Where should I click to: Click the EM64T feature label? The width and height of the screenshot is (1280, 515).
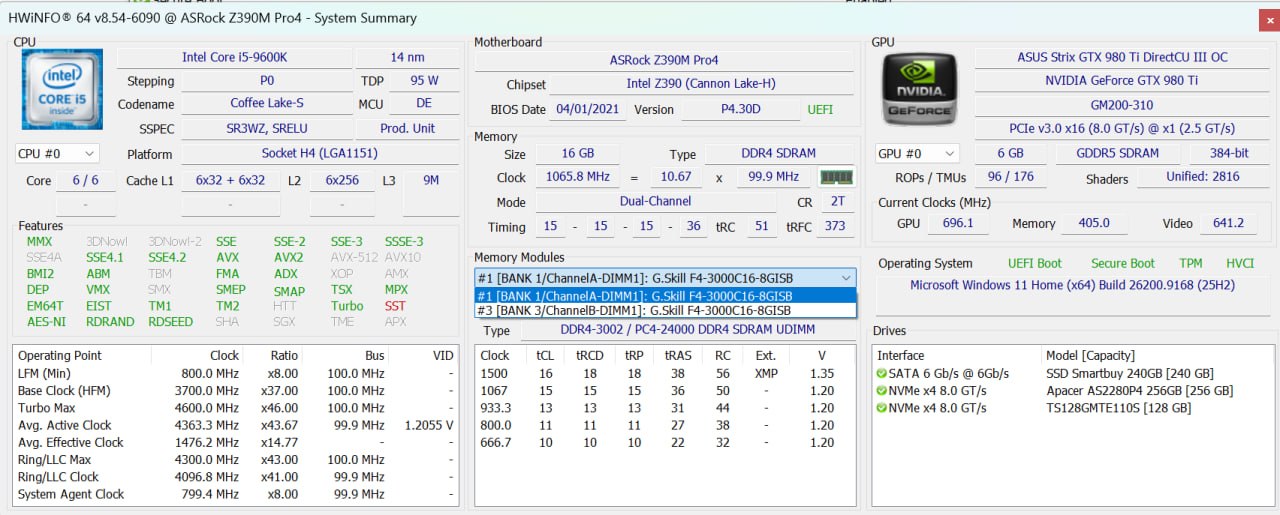tap(44, 306)
